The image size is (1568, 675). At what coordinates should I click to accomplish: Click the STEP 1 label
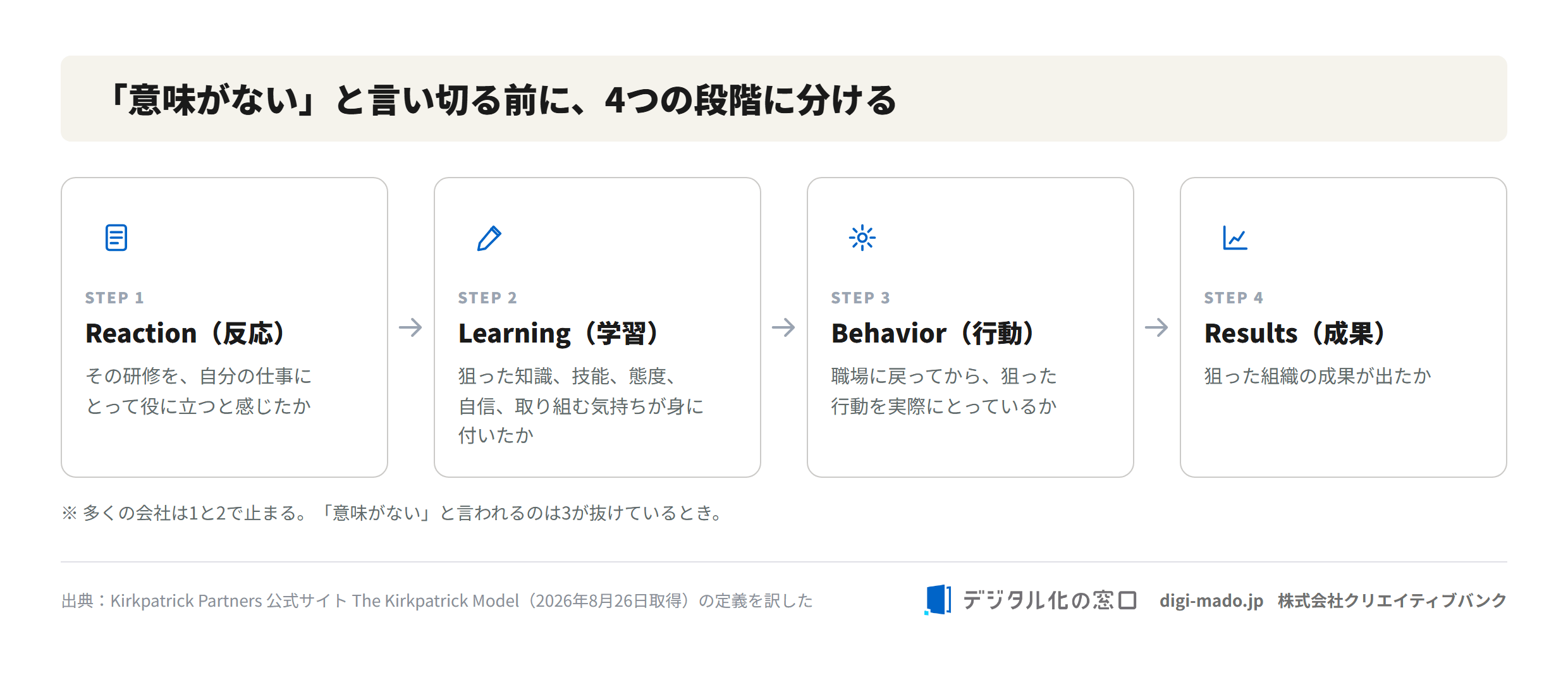coord(114,298)
